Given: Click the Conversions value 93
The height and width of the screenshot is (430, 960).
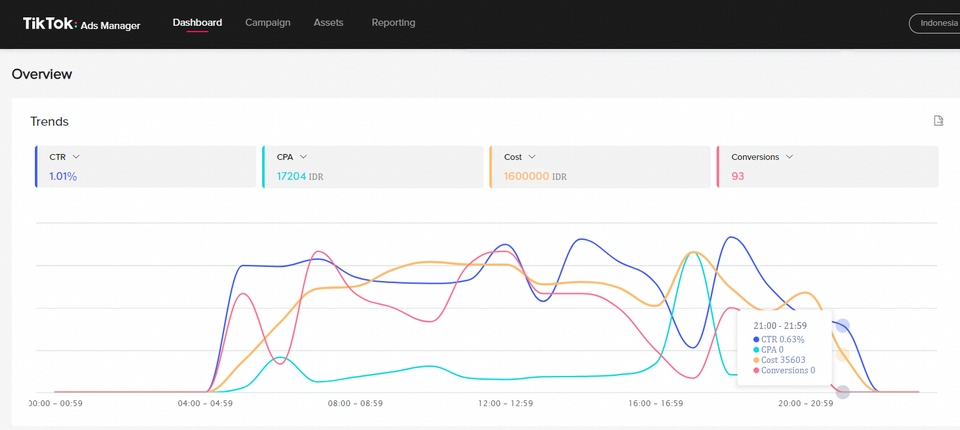Looking at the screenshot, I should pos(738,176).
